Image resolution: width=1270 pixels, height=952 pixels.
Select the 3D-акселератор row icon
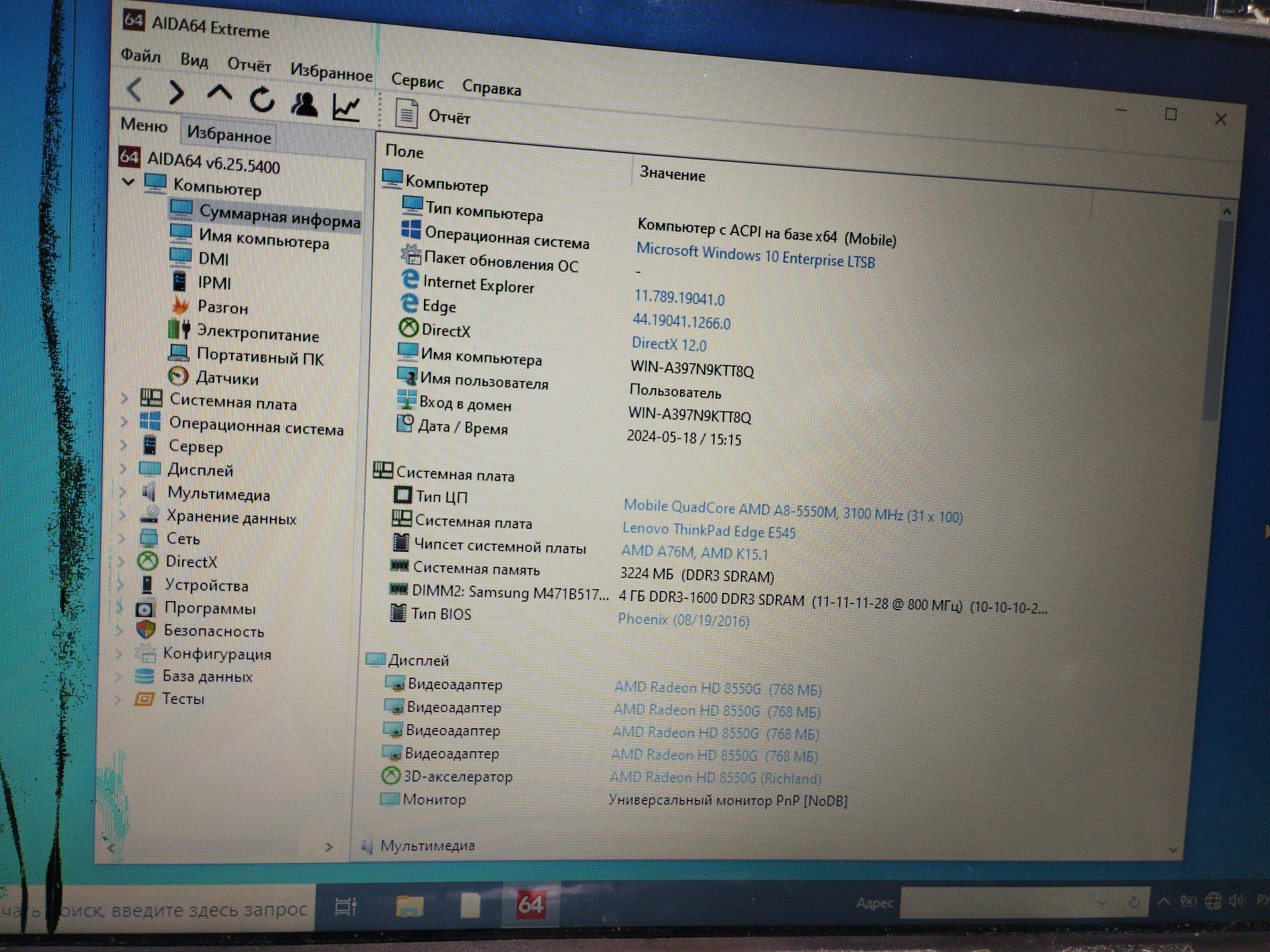(391, 775)
